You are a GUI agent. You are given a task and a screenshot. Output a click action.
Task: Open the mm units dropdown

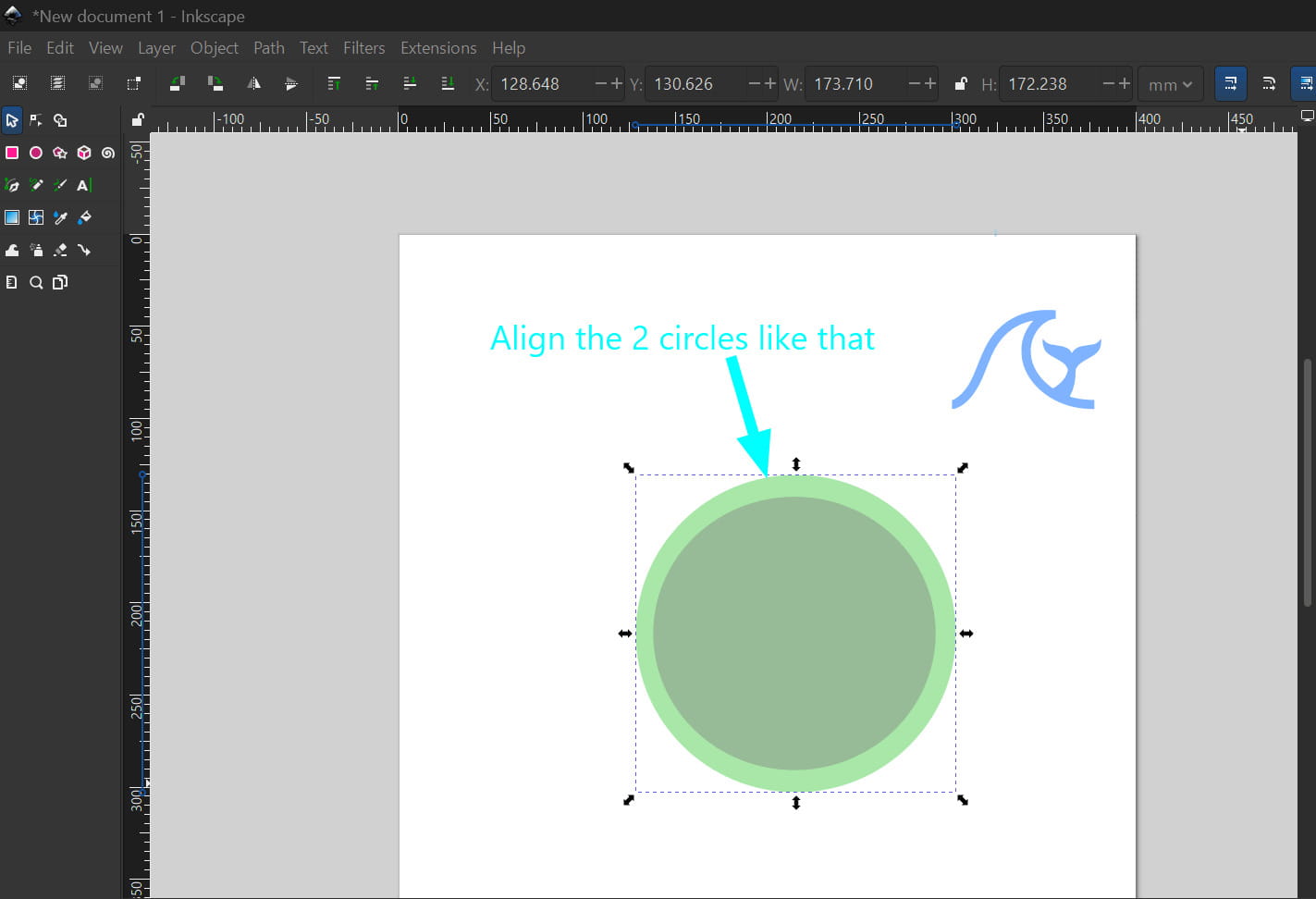(x=1170, y=84)
